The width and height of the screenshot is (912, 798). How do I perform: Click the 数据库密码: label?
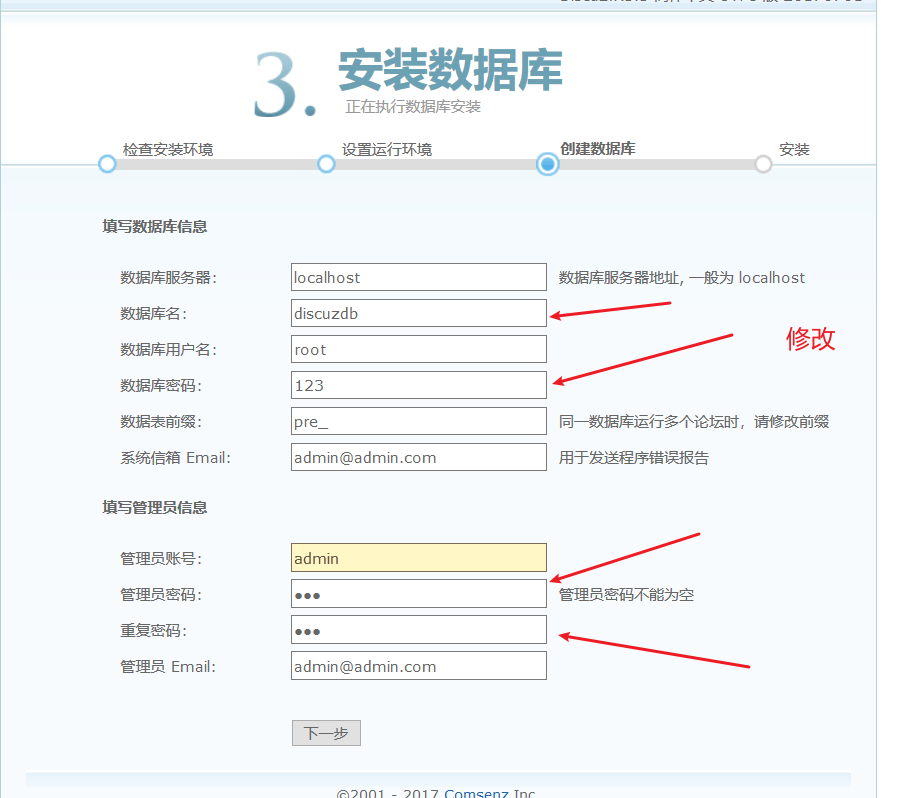(161, 386)
